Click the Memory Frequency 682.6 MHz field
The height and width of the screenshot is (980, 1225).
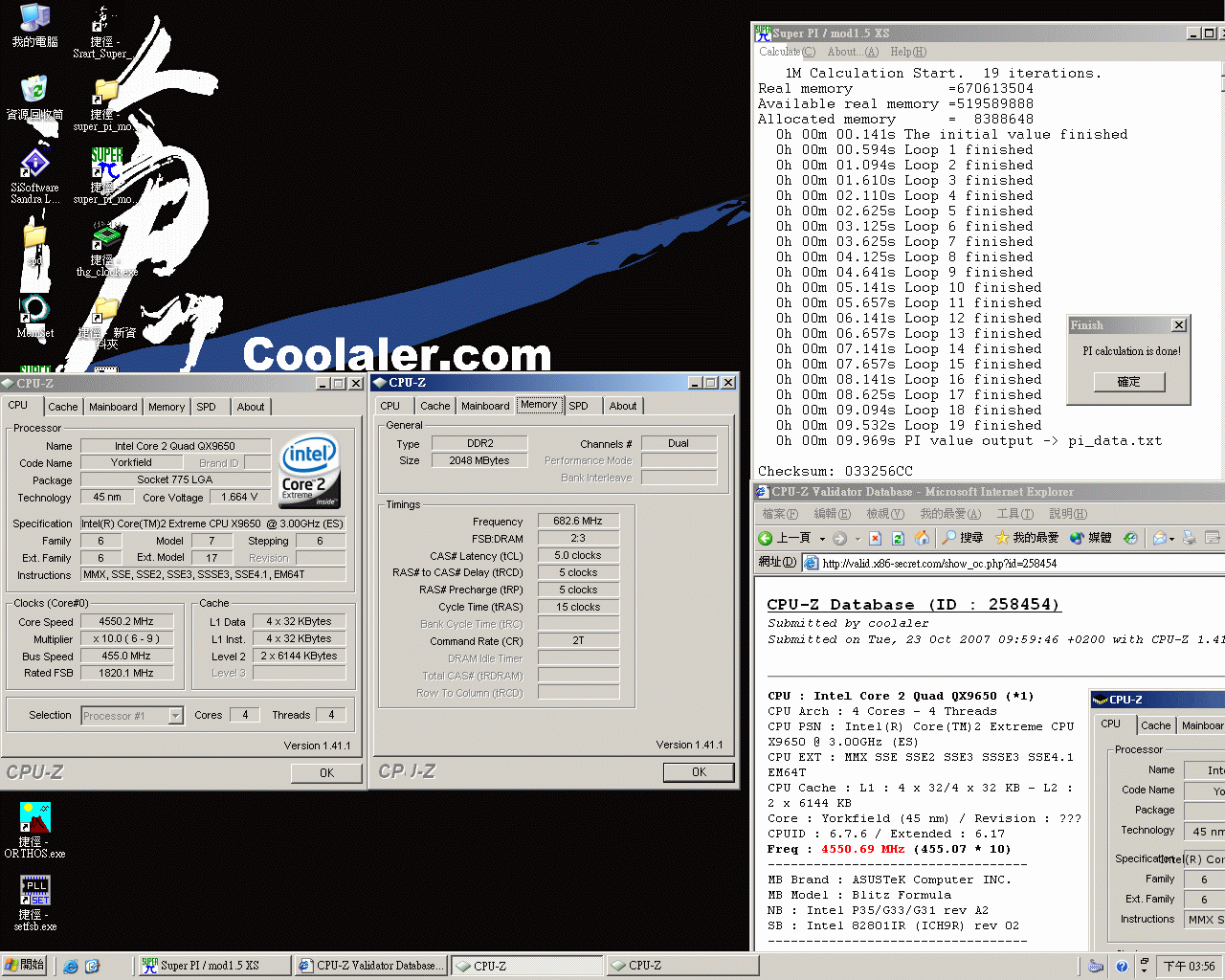click(x=578, y=521)
